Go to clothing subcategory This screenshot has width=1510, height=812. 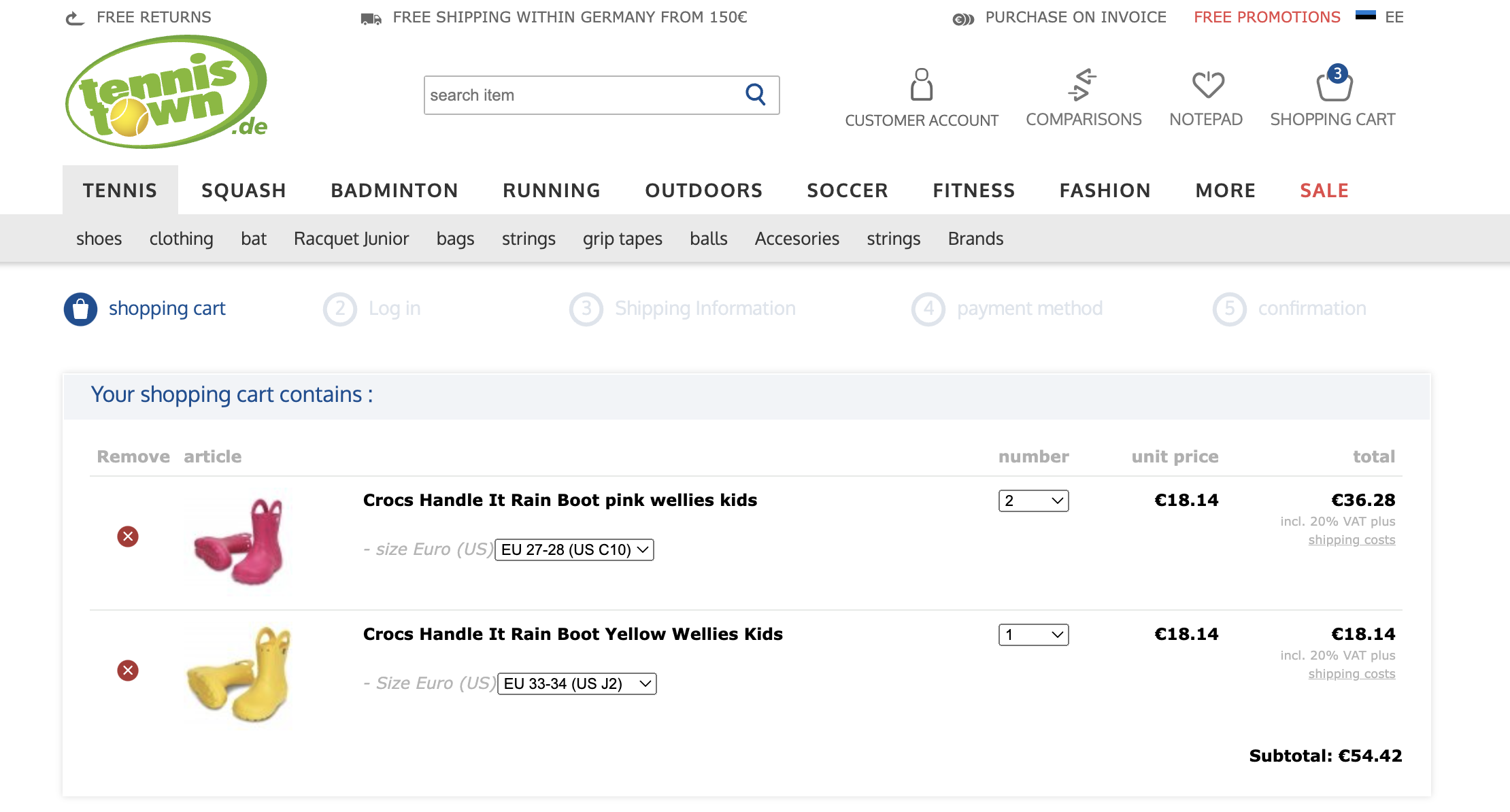click(x=182, y=239)
